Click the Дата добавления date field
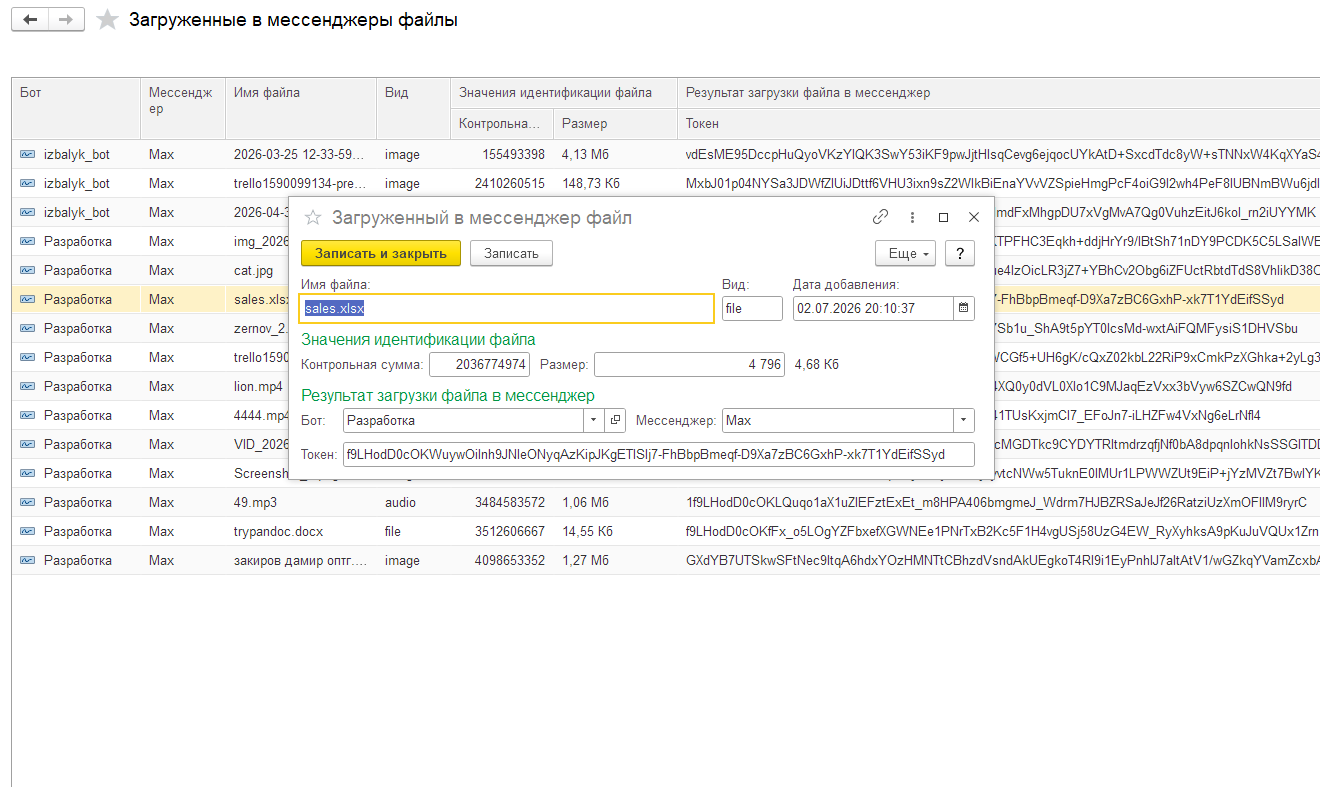Screen dimensions: 1320x787 click(872, 308)
